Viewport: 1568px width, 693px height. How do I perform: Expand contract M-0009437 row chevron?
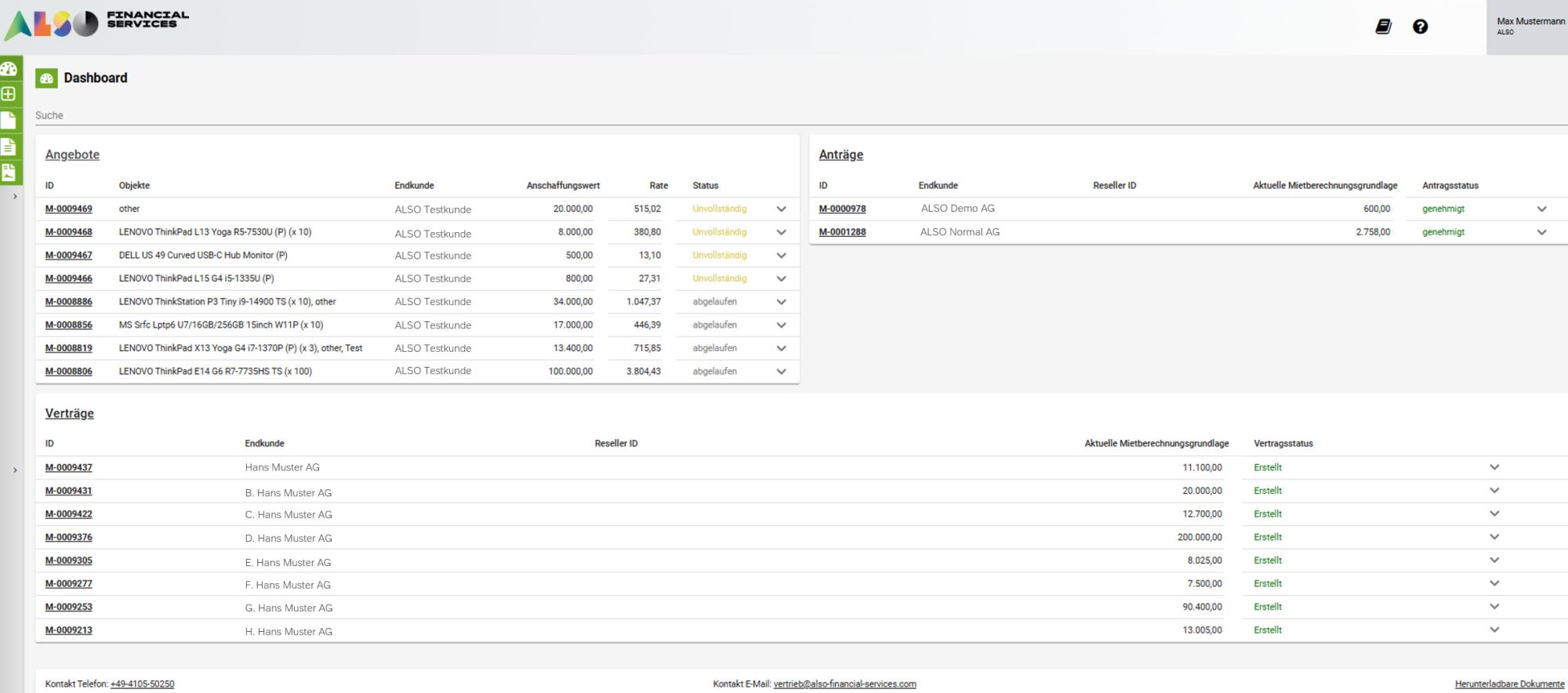click(1494, 467)
